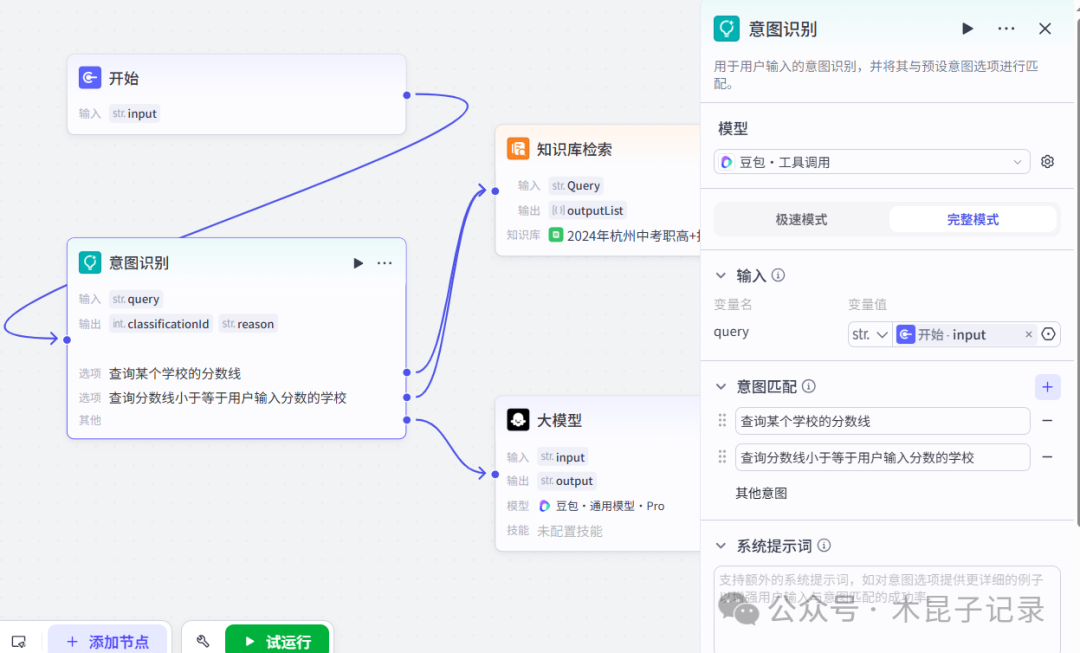This screenshot has width=1080, height=653.
Task: Click the 意图识别 icon in the panel header
Action: point(726,28)
